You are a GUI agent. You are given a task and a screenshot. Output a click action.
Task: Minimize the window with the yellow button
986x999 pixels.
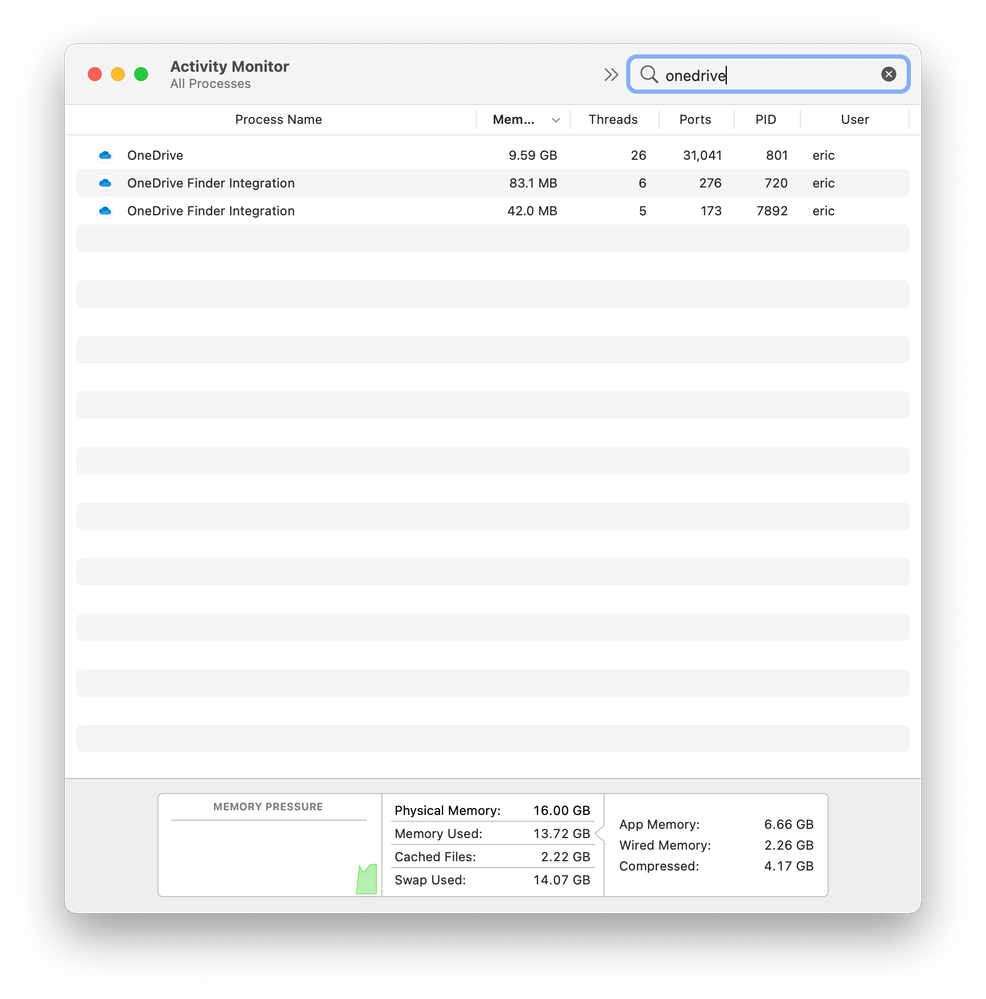tap(118, 75)
